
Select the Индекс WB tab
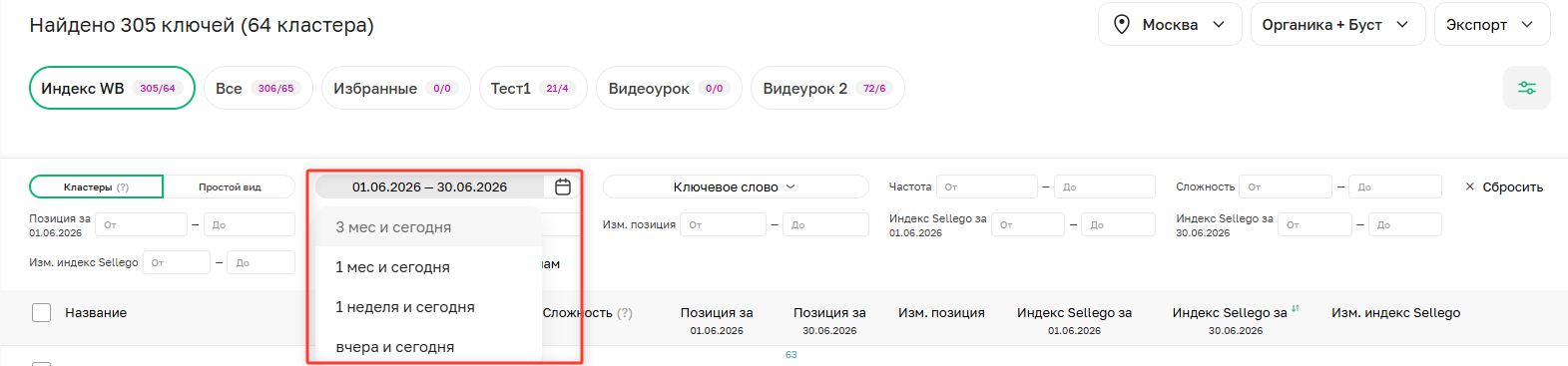tap(112, 88)
